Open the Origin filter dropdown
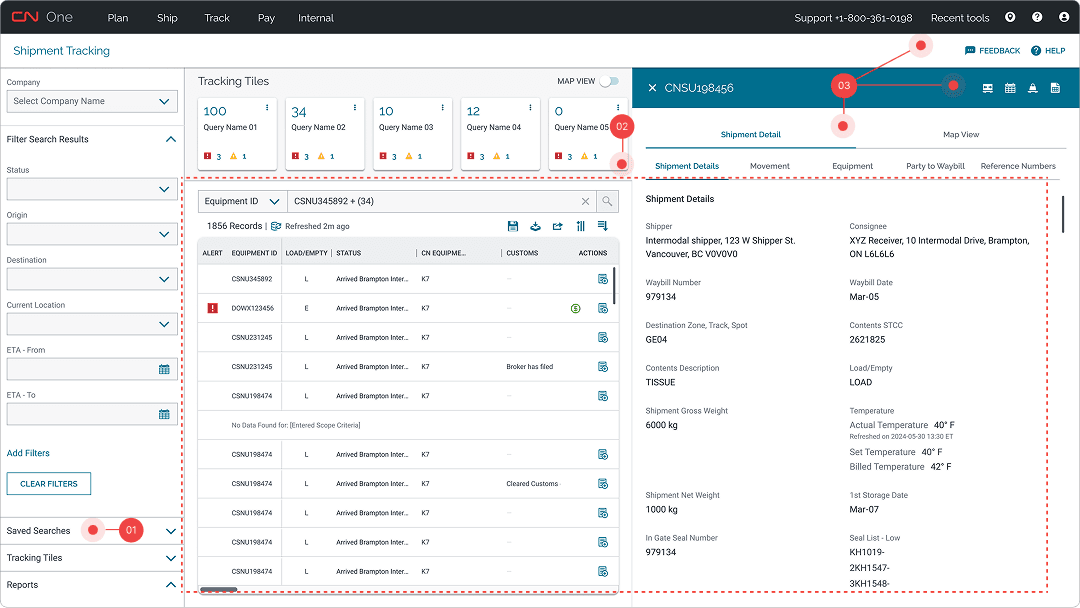 [92, 234]
